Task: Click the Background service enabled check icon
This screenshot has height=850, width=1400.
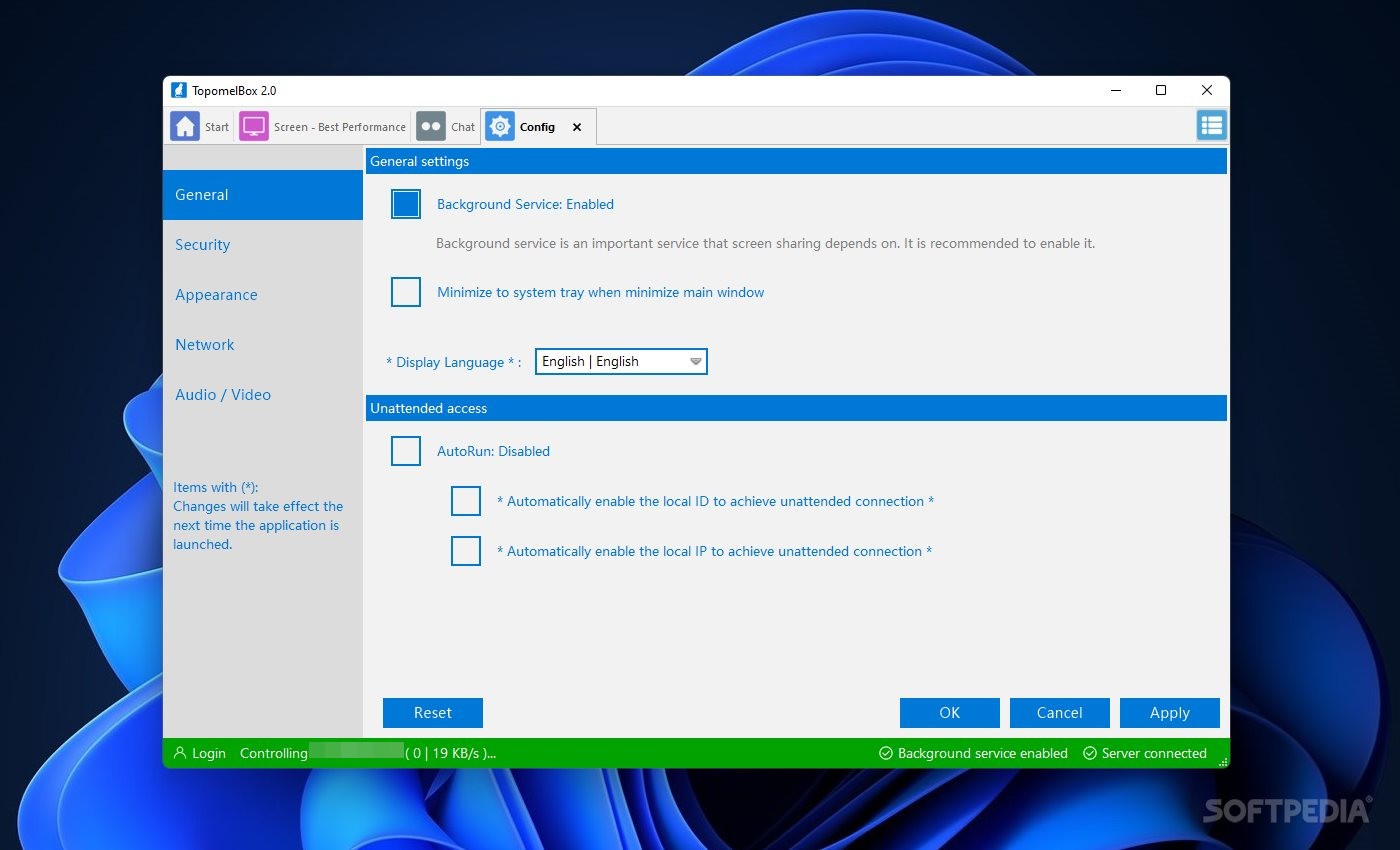Action: [885, 753]
